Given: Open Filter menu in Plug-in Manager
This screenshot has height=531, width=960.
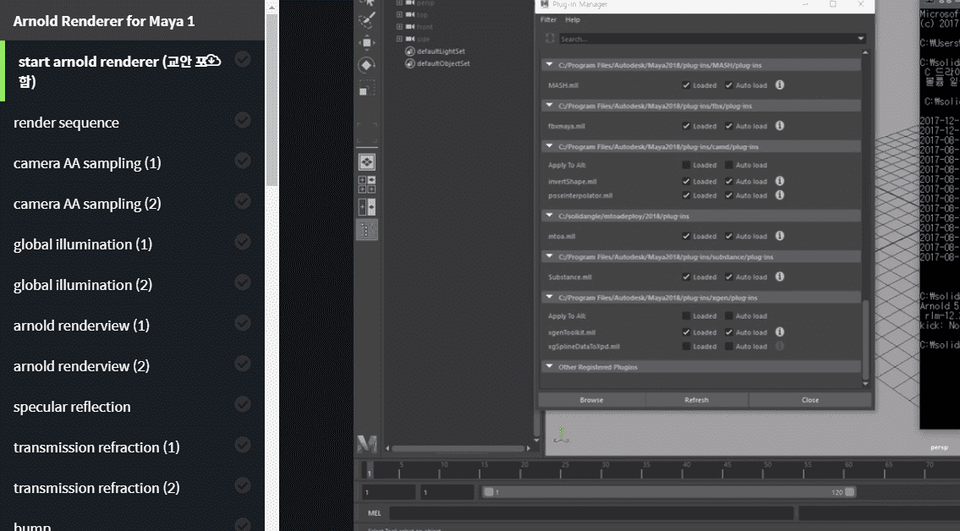Looking at the screenshot, I should tap(548, 20).
